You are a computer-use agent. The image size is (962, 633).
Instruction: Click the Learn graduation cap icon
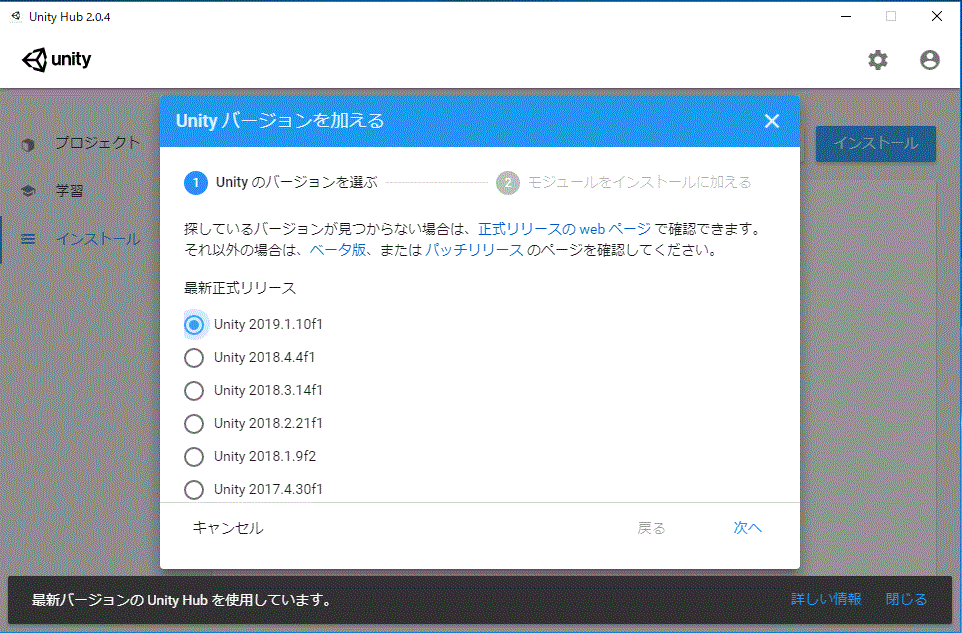pyautogui.click(x=28, y=191)
